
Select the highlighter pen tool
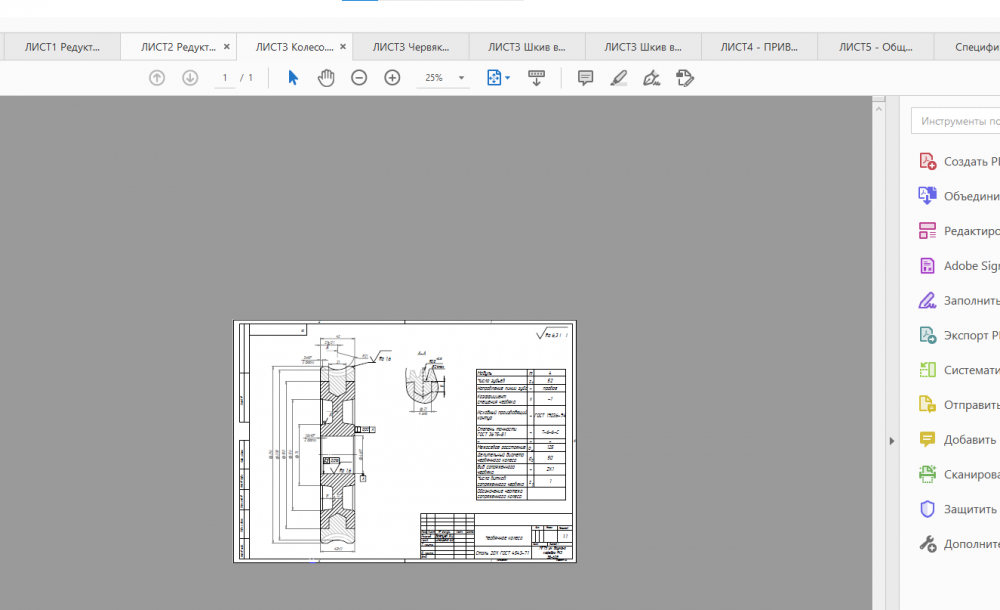pos(619,78)
